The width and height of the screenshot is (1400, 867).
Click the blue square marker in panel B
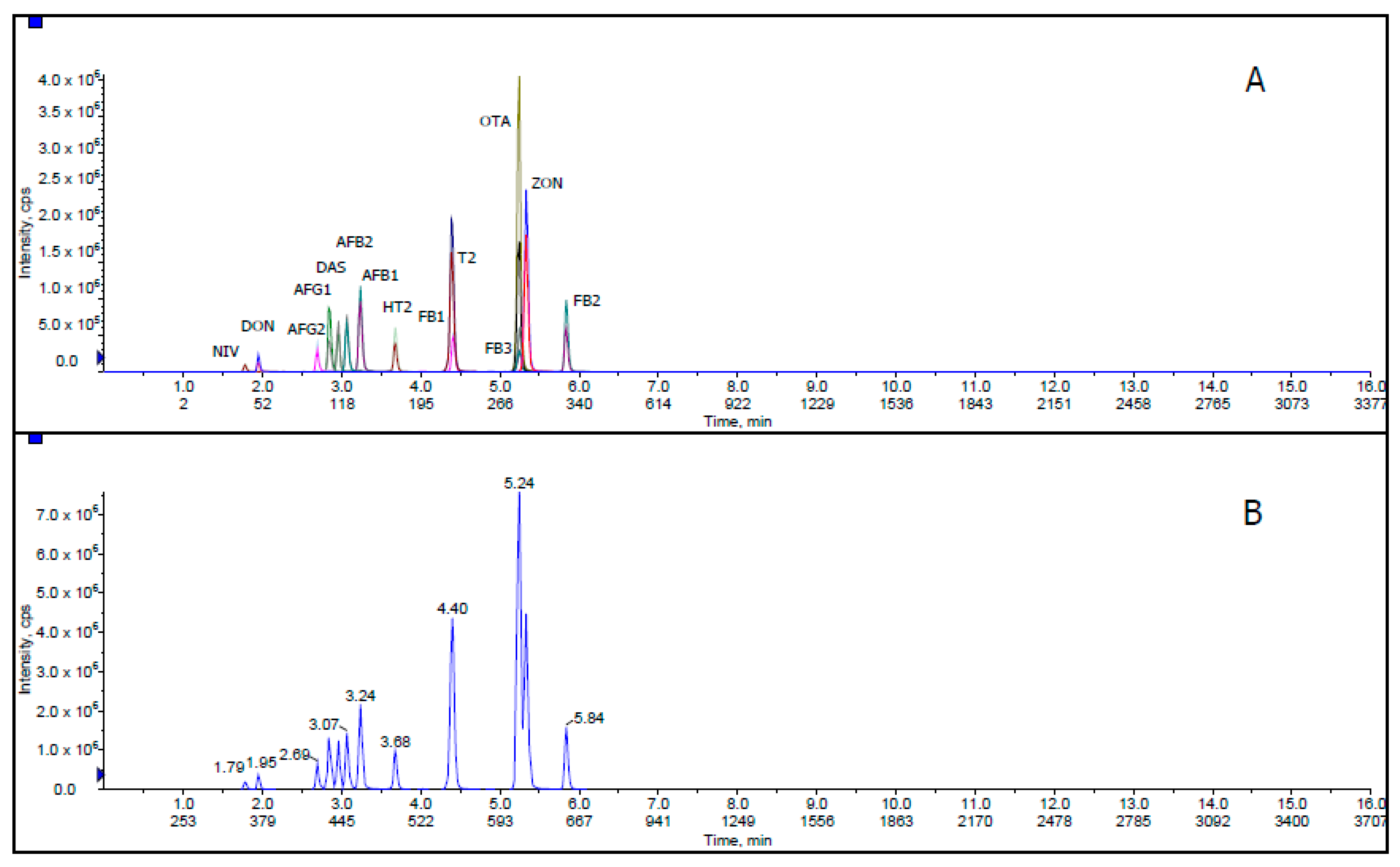coord(35,439)
